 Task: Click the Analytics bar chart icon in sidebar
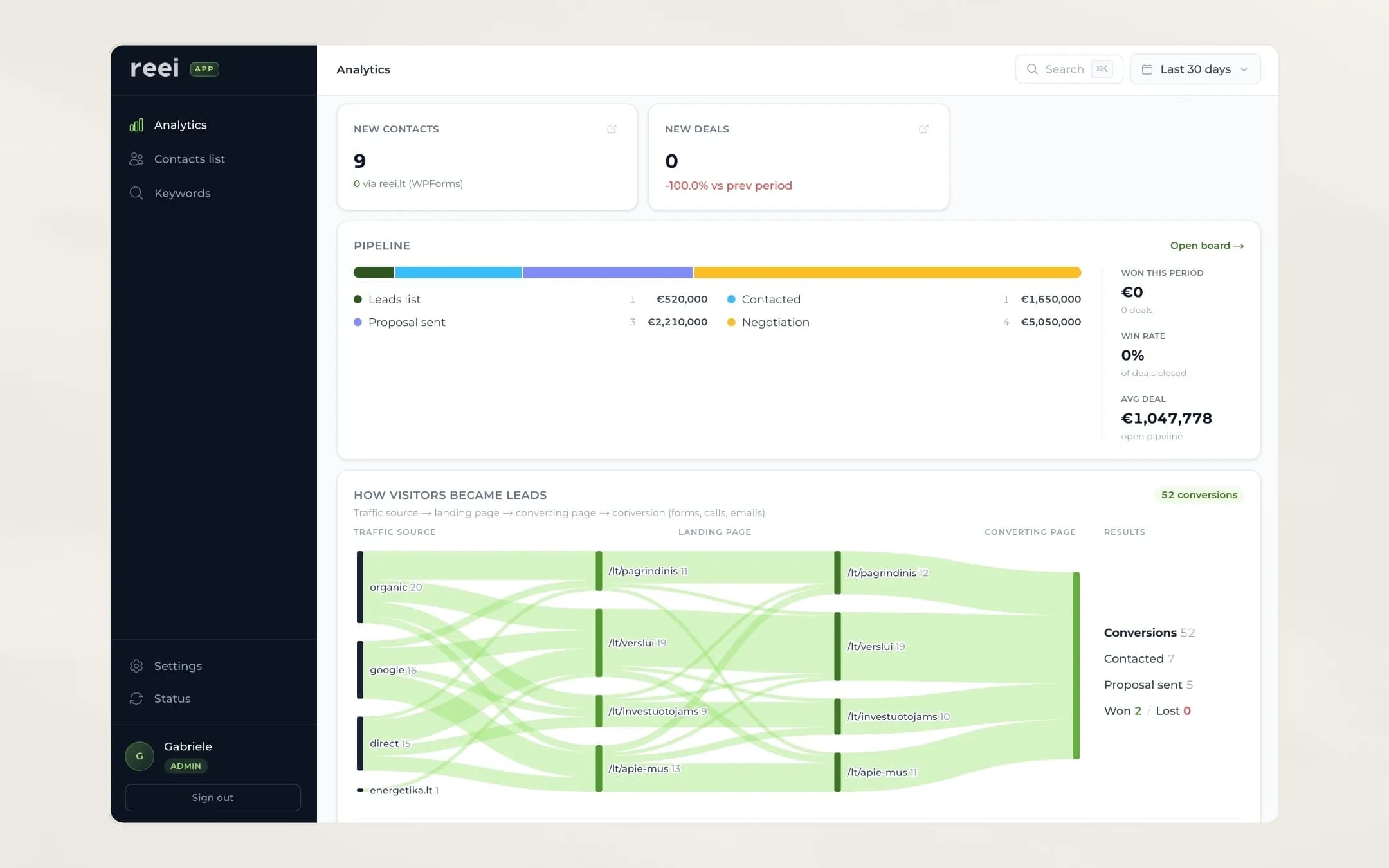[x=136, y=125]
